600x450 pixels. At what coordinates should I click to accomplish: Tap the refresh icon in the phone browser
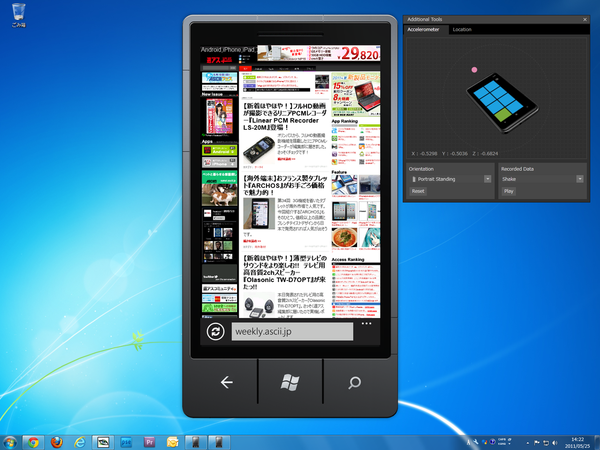click(215, 331)
